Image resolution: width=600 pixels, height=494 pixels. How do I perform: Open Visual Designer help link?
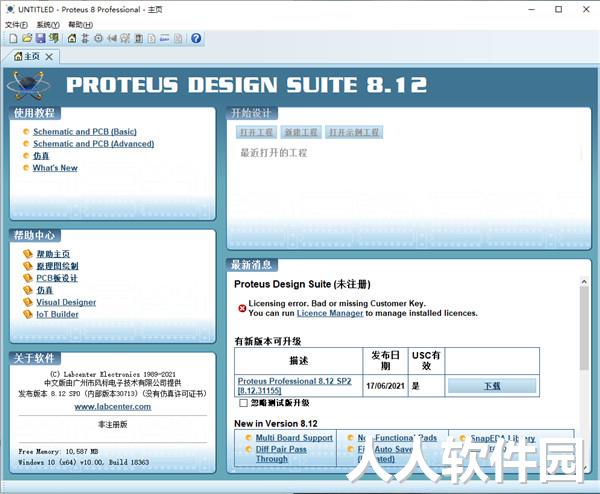tap(66, 302)
